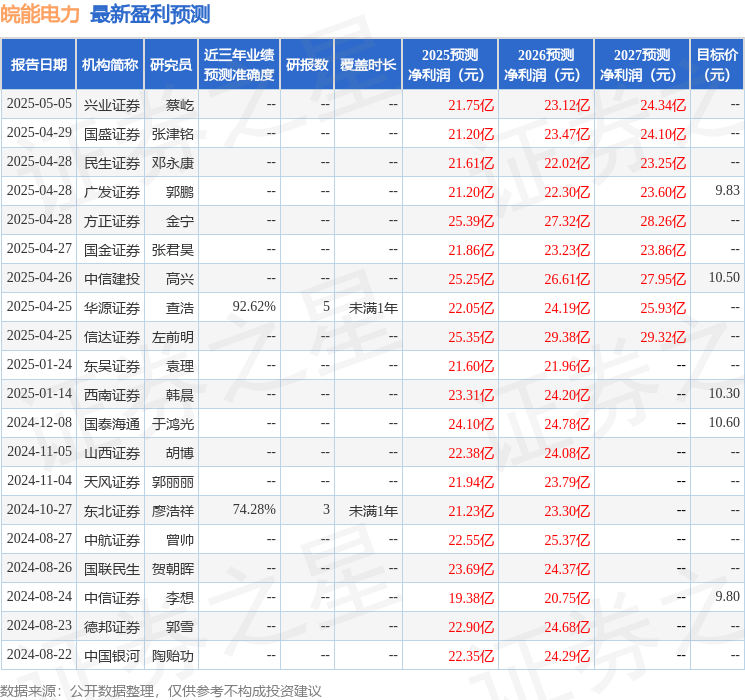Click the 皖能电力 title text
Viewport: 745px width, 700px height.
coord(40,14)
